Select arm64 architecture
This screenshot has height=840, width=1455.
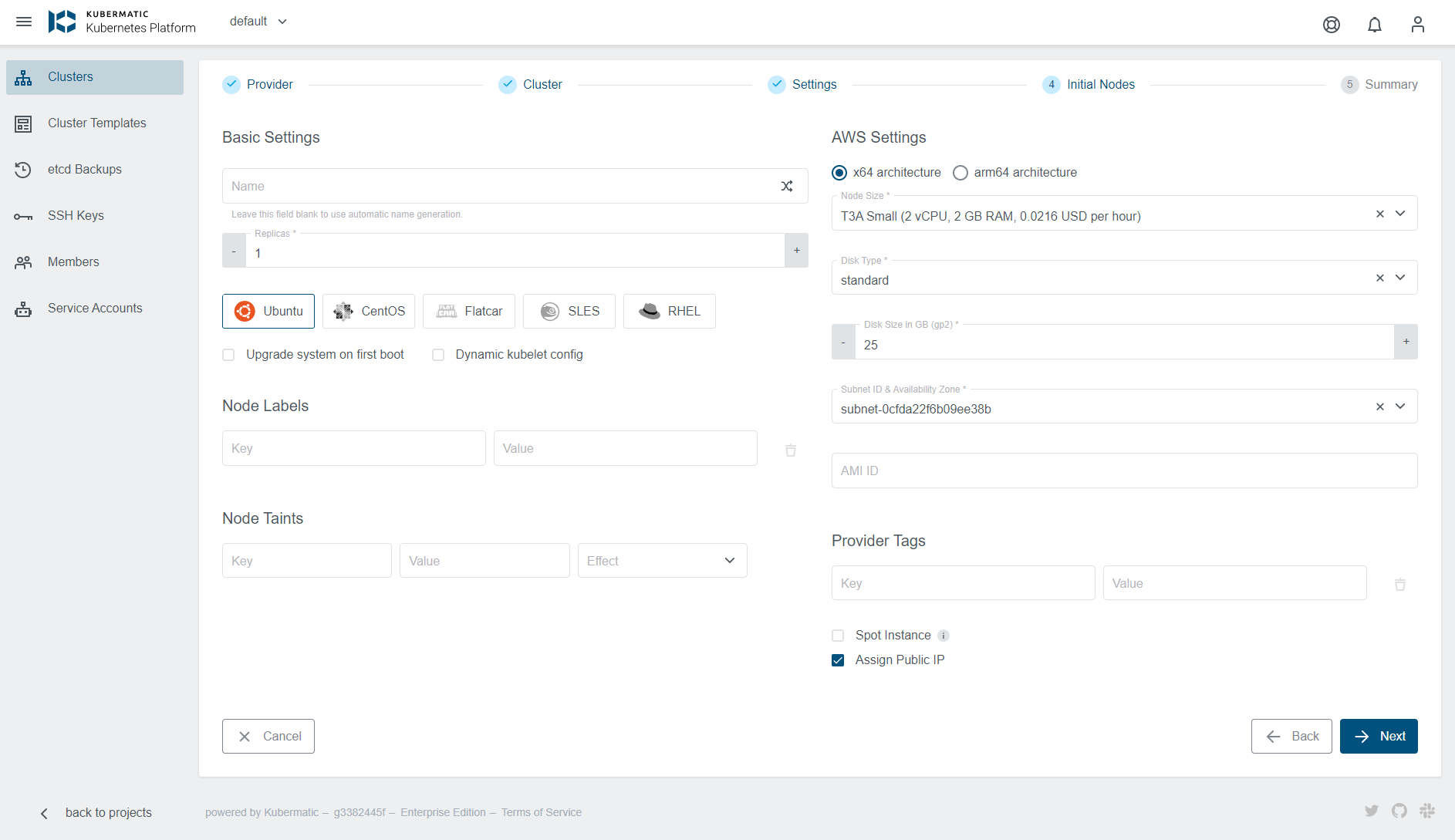pos(960,173)
